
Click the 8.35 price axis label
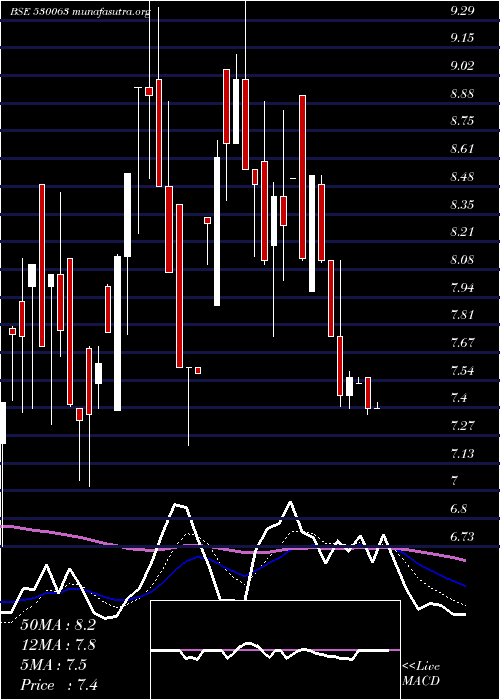pyautogui.click(x=462, y=205)
